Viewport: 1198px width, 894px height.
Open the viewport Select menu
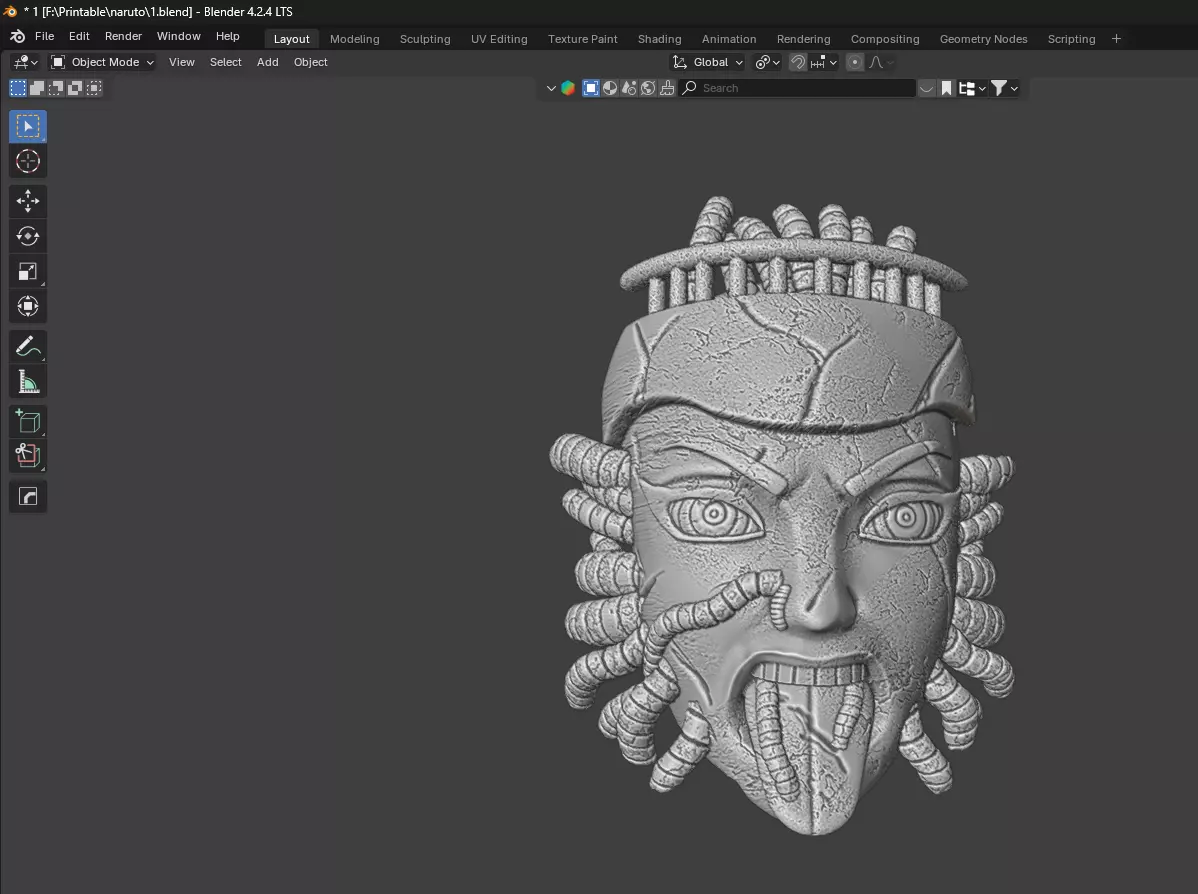coord(225,63)
